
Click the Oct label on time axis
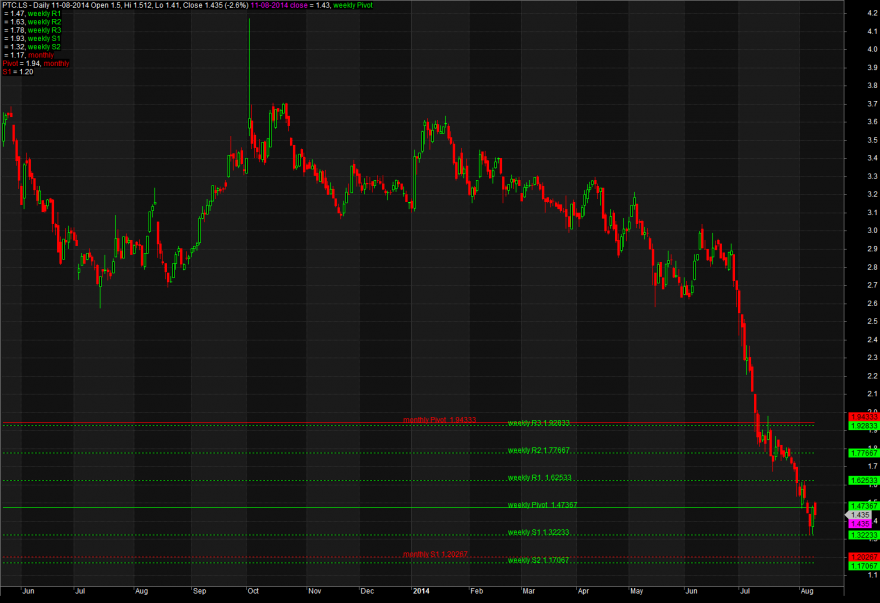tap(253, 591)
